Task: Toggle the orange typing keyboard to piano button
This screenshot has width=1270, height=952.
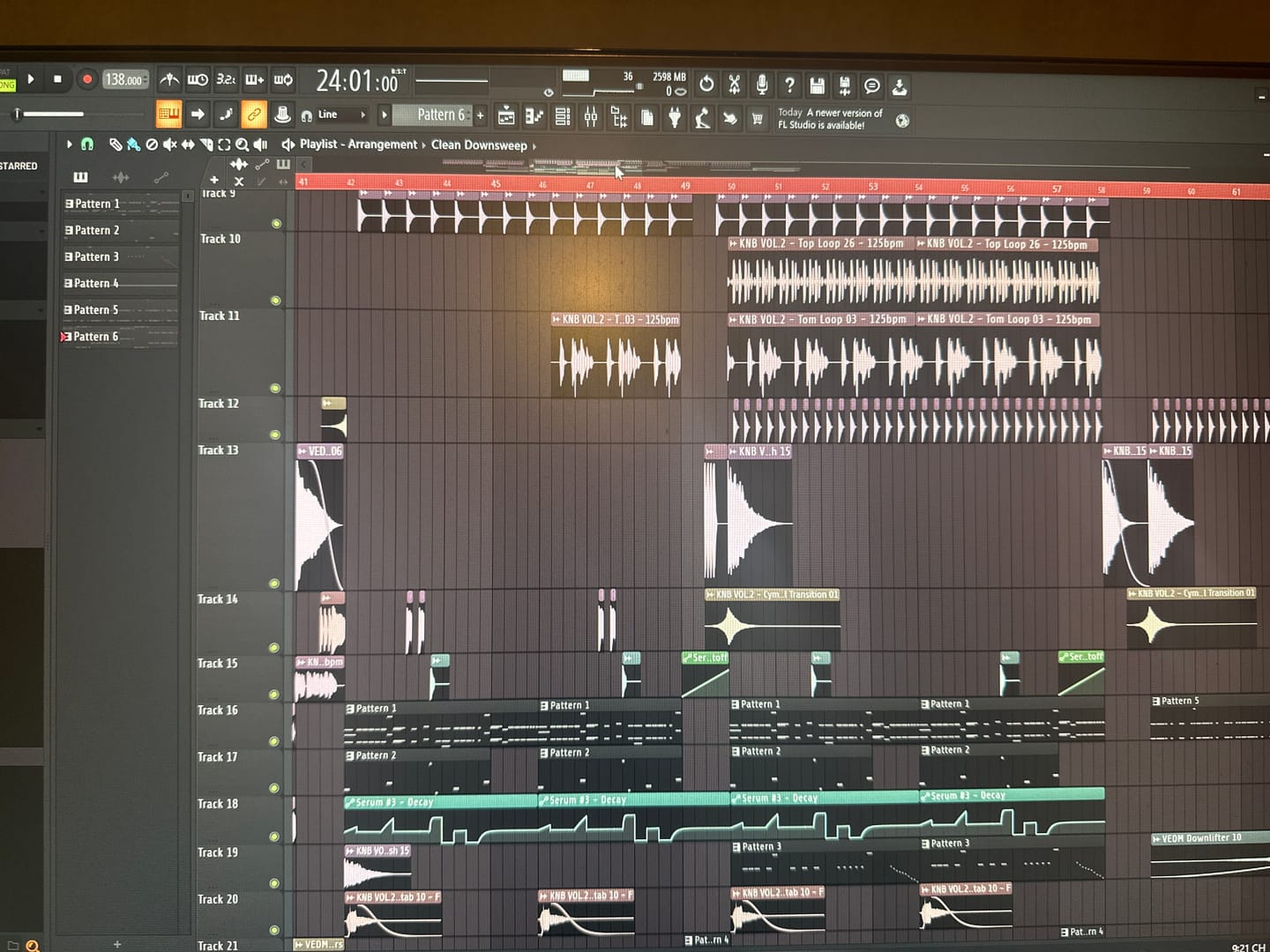Action: [168, 114]
